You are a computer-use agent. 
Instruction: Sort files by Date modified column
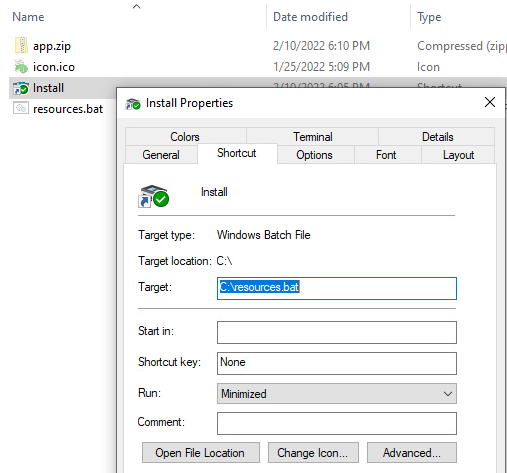point(310,17)
